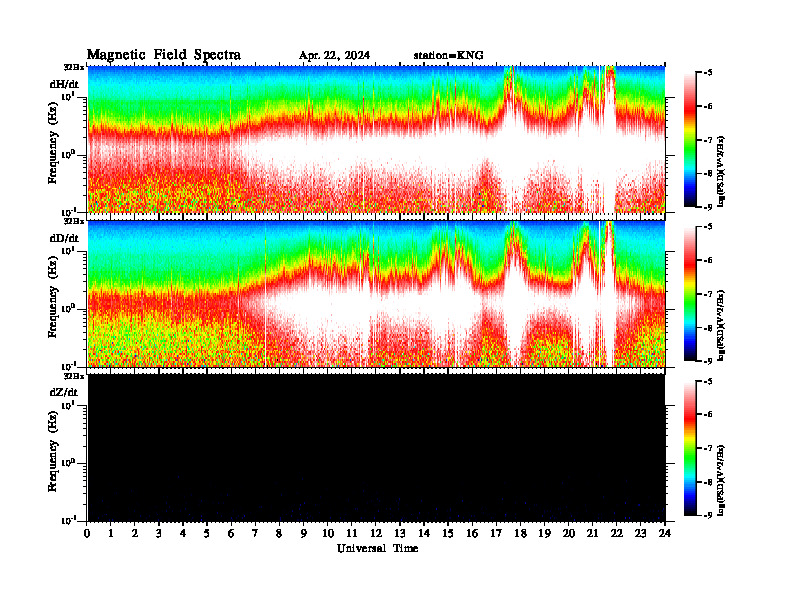Click the 32Hz label atop dH/dt panel

(73, 67)
